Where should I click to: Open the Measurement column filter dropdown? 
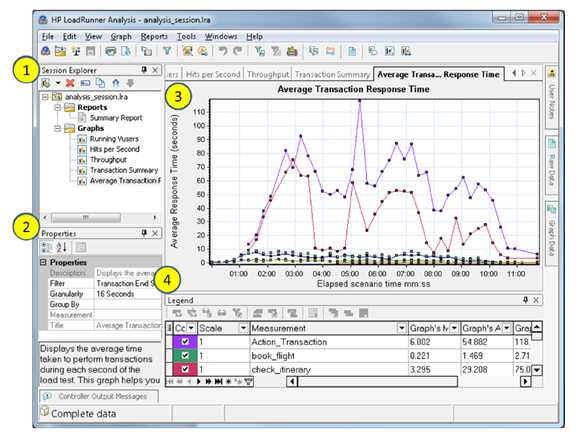(402, 328)
